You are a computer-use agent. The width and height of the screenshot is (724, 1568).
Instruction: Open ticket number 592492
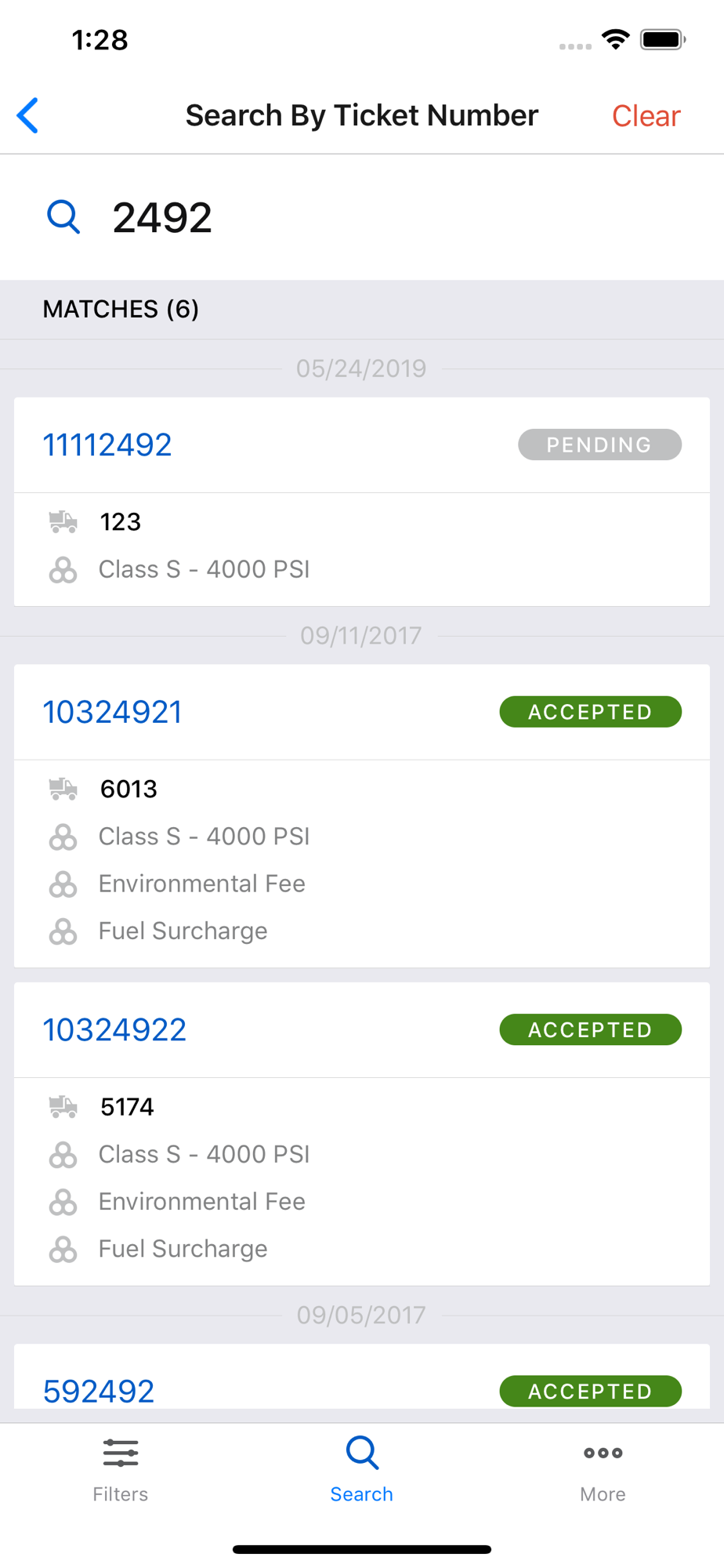[99, 1392]
